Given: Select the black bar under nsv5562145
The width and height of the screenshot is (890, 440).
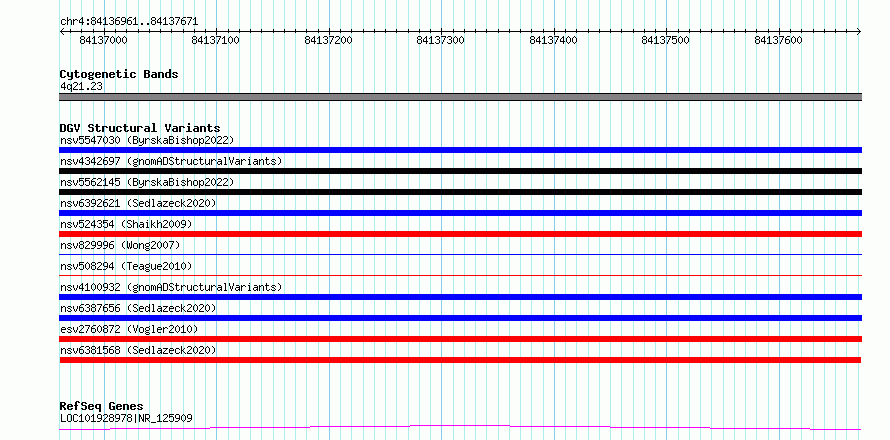Looking at the screenshot, I should (460, 192).
